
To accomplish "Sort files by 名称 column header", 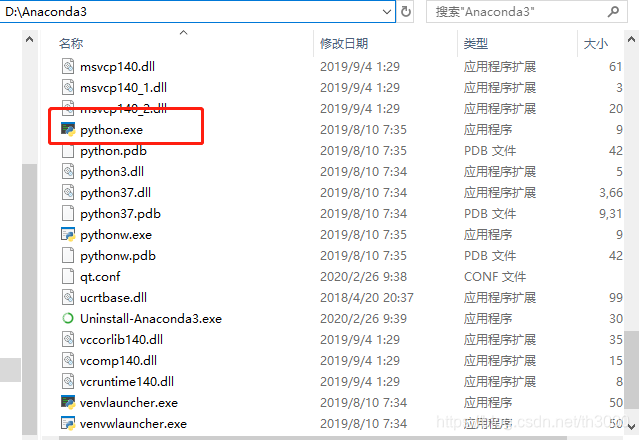I will point(71,43).
